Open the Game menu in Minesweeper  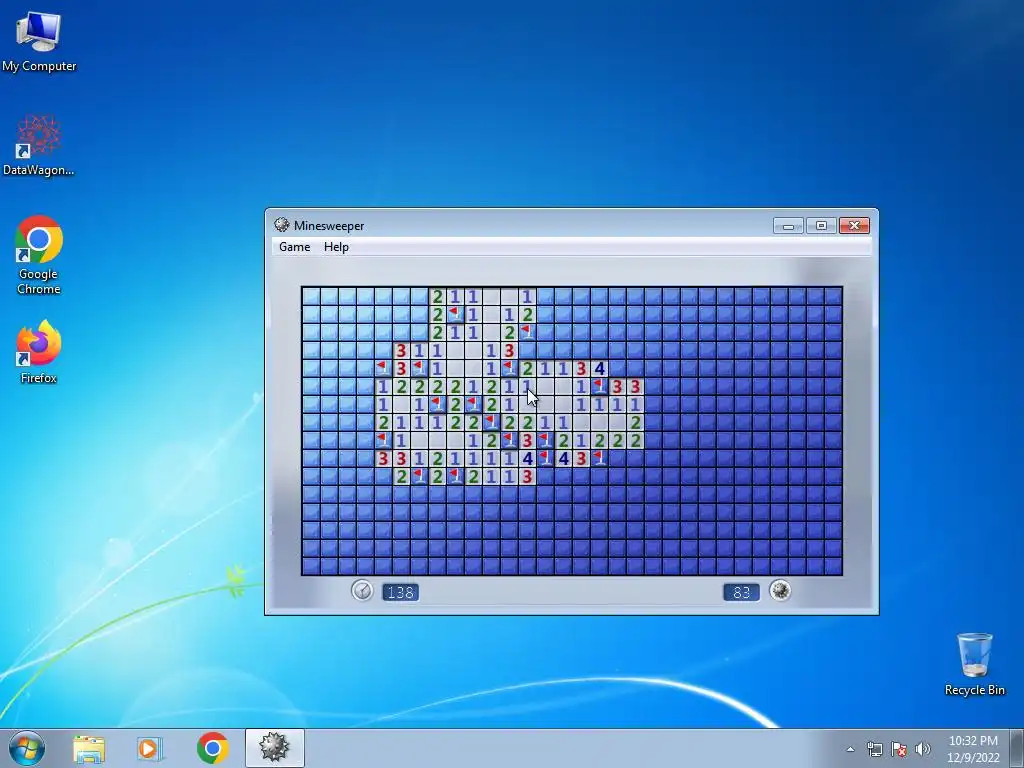pos(295,247)
